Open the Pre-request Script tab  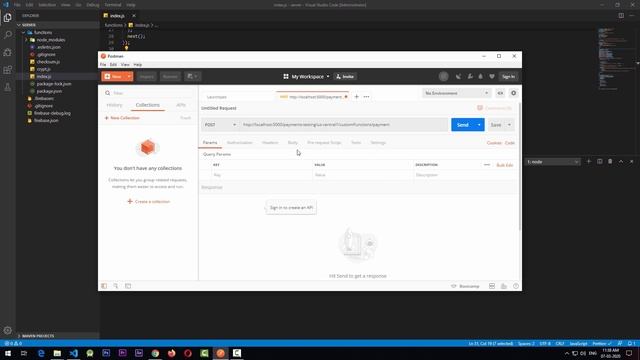point(324,143)
